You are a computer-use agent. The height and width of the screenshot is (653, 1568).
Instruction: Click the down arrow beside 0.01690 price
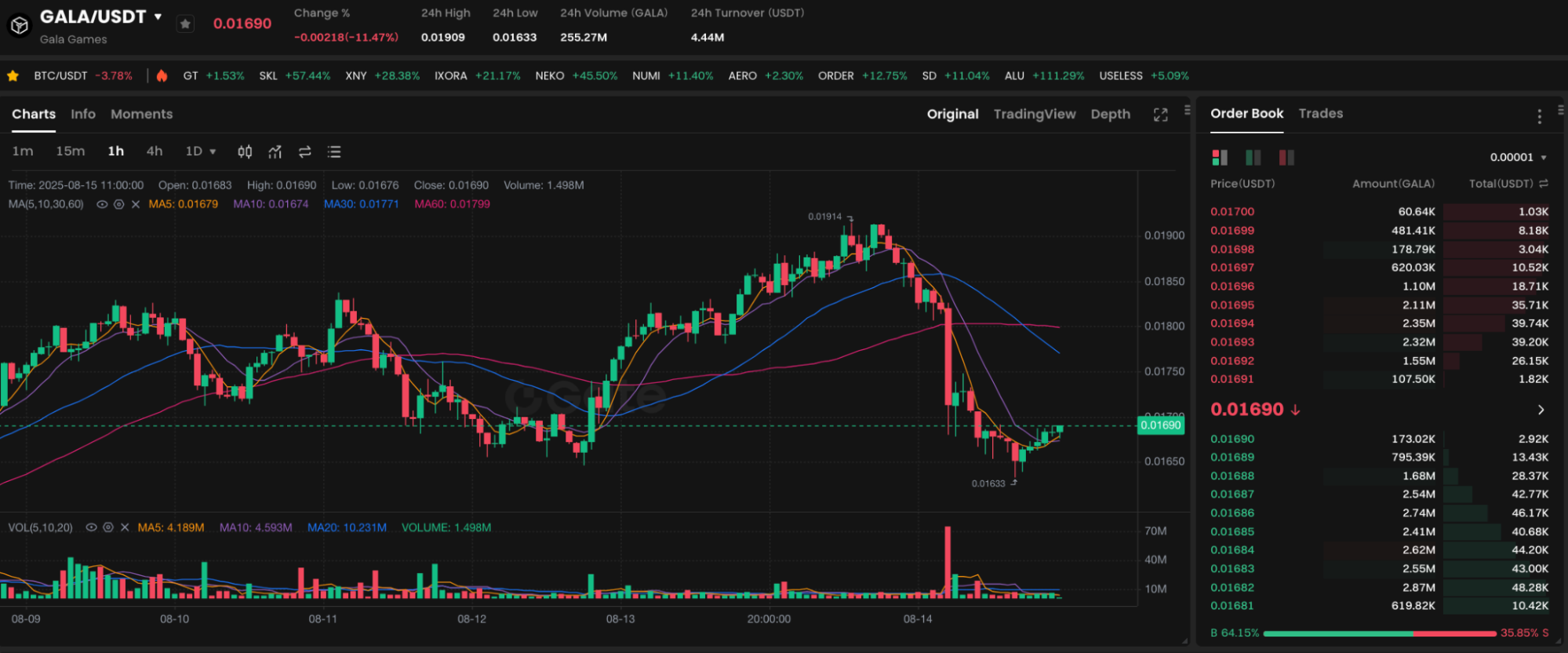coord(1295,410)
